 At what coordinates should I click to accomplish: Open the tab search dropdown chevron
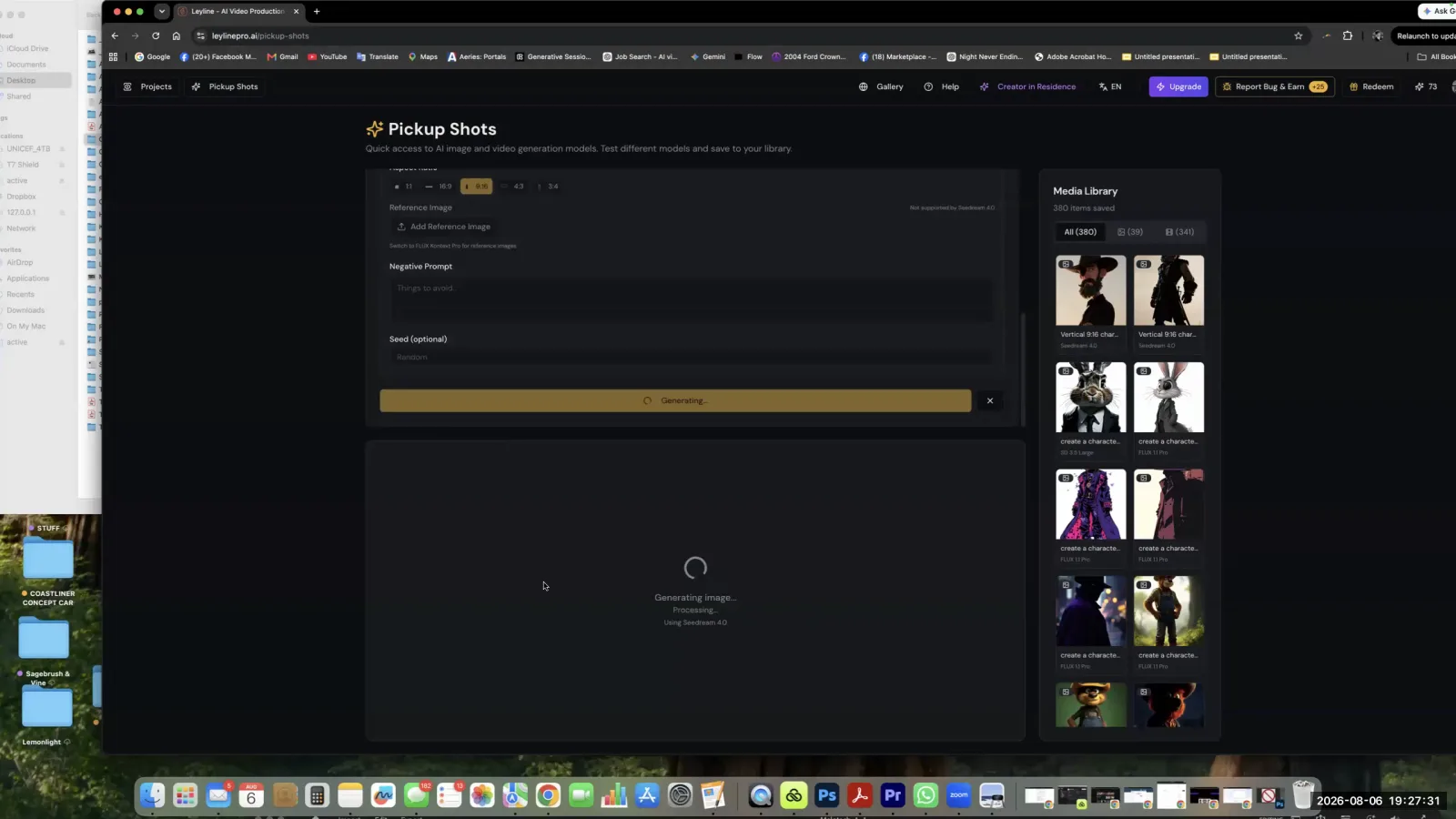[161, 11]
